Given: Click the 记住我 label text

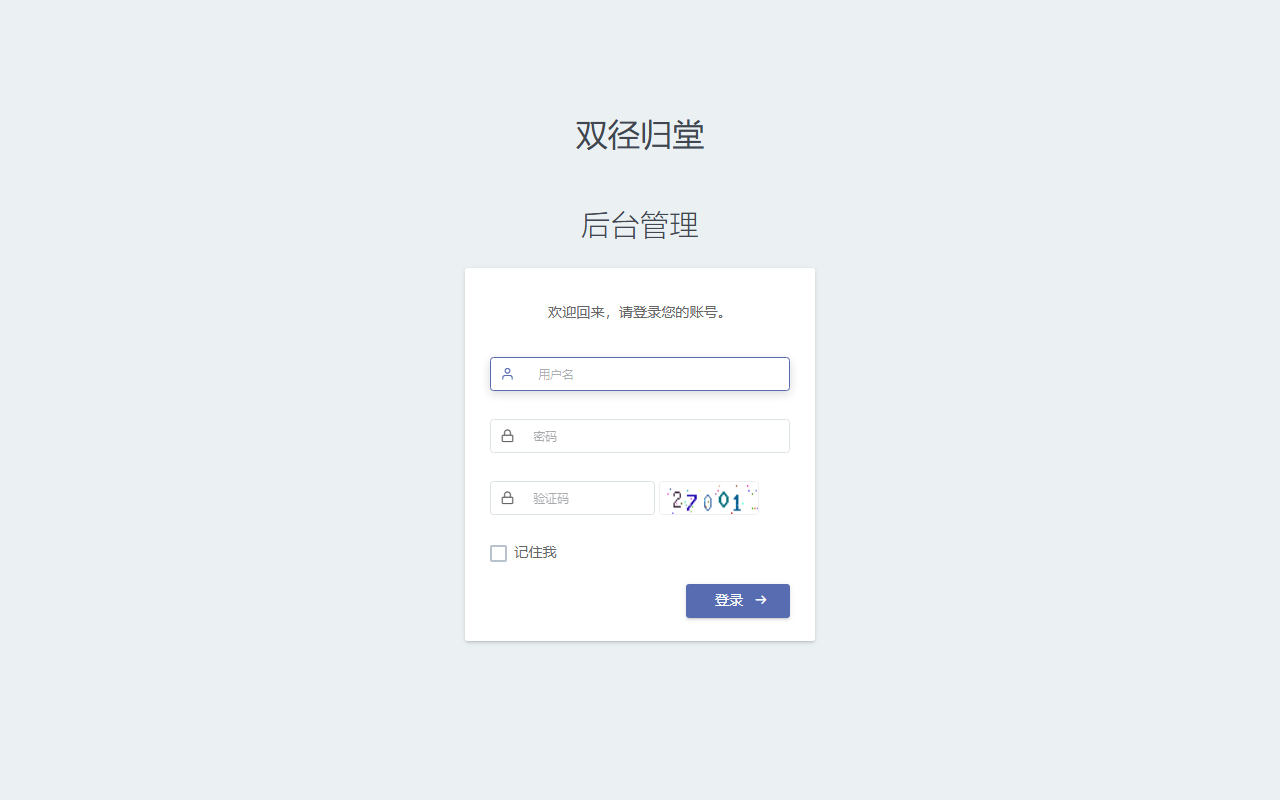Looking at the screenshot, I should [x=535, y=552].
